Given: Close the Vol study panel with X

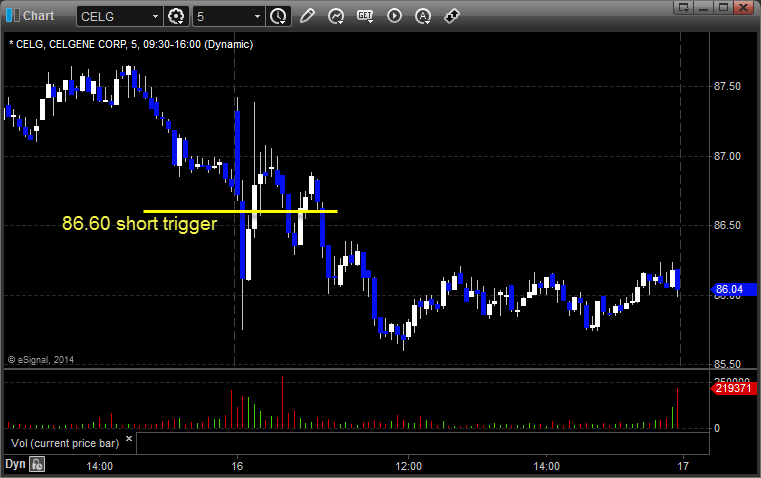Looking at the screenshot, I should click(129, 439).
